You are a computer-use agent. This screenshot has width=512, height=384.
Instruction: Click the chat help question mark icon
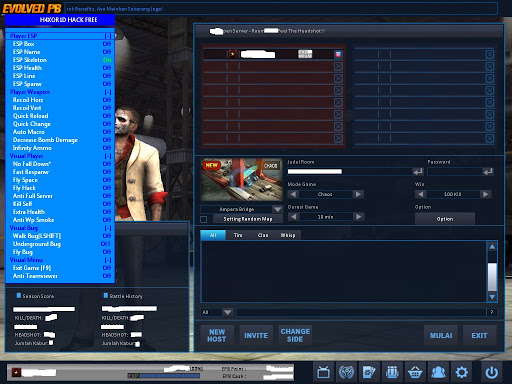pyautogui.click(x=492, y=312)
